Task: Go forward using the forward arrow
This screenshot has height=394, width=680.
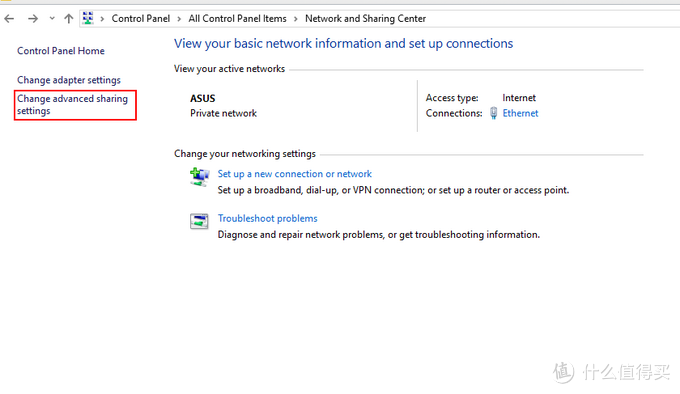Action: click(x=33, y=19)
